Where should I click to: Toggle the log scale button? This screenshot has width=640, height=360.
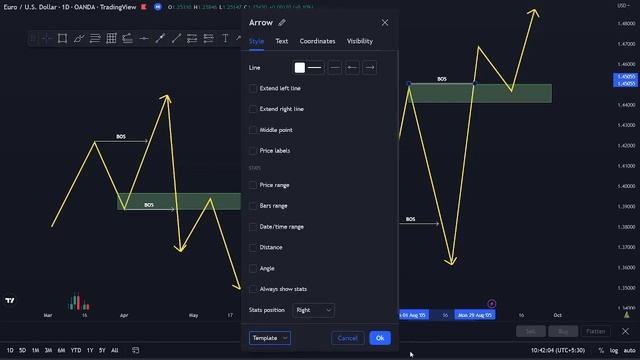[x=613, y=350]
